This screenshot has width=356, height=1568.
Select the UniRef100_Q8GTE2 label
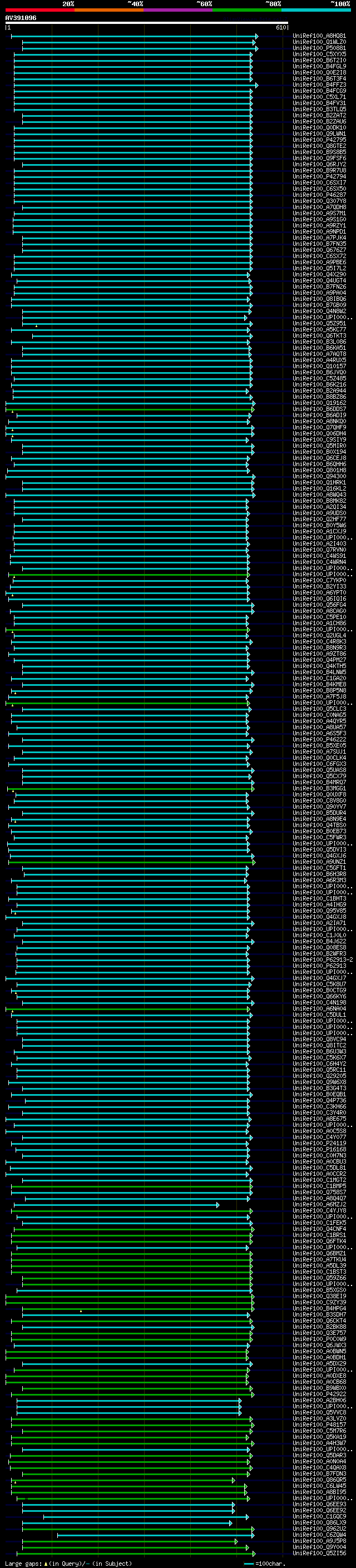tap(319, 146)
